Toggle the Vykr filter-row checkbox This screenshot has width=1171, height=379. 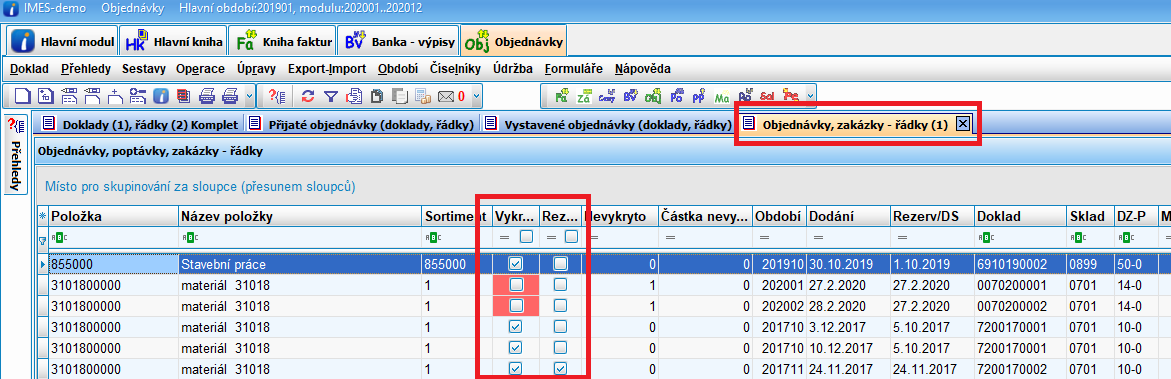click(x=527, y=237)
